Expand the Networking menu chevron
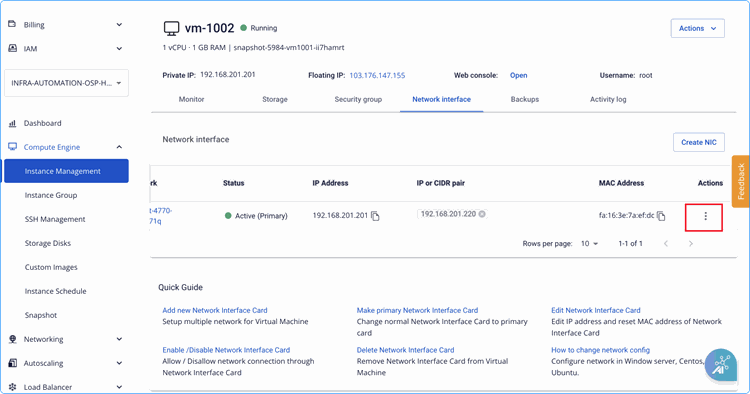The height and width of the screenshot is (394, 750). click(119, 339)
